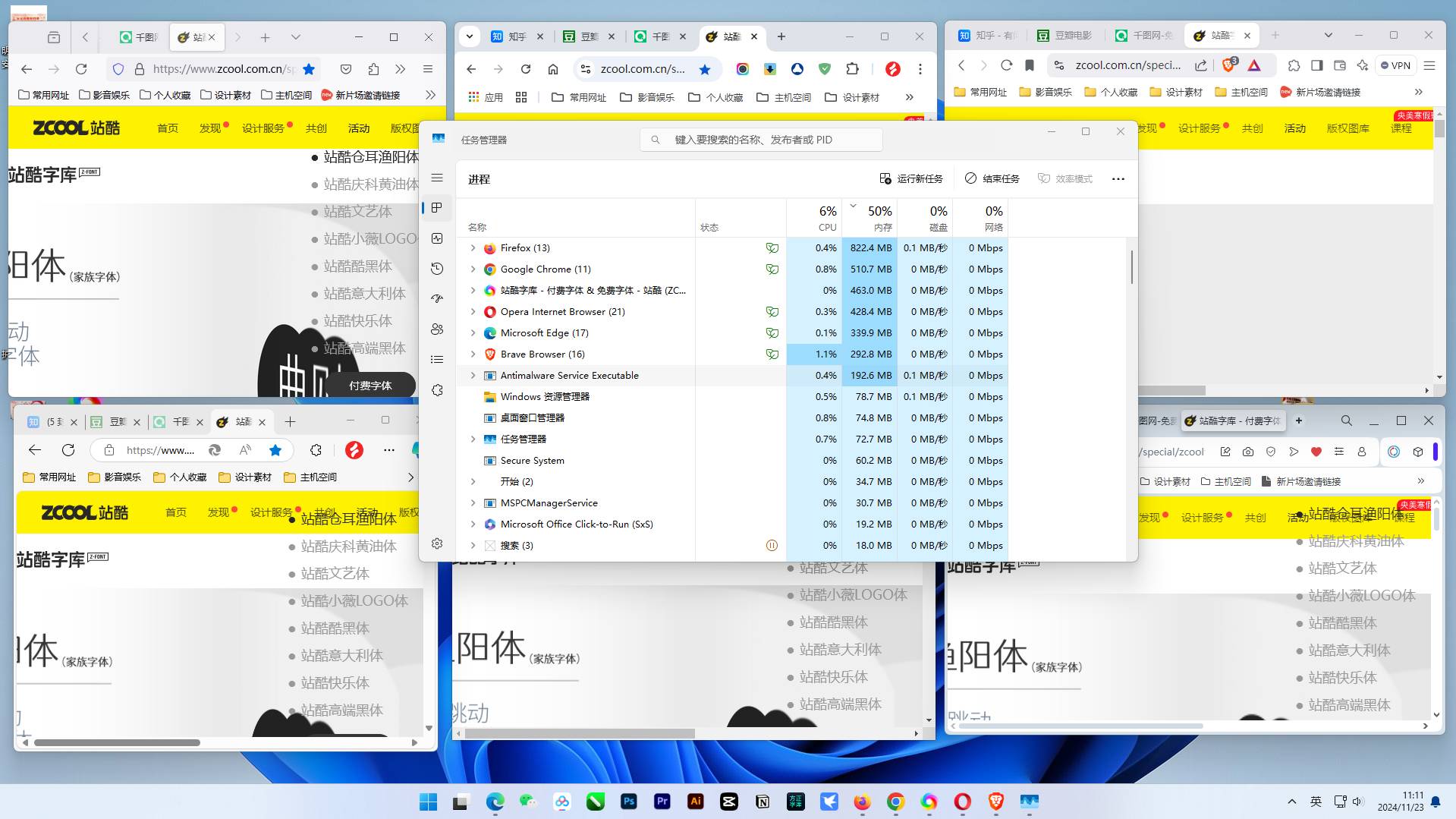Click Firefox save to Pocket icon
Image resolution: width=1456 pixels, height=819 pixels.
pos(346,69)
